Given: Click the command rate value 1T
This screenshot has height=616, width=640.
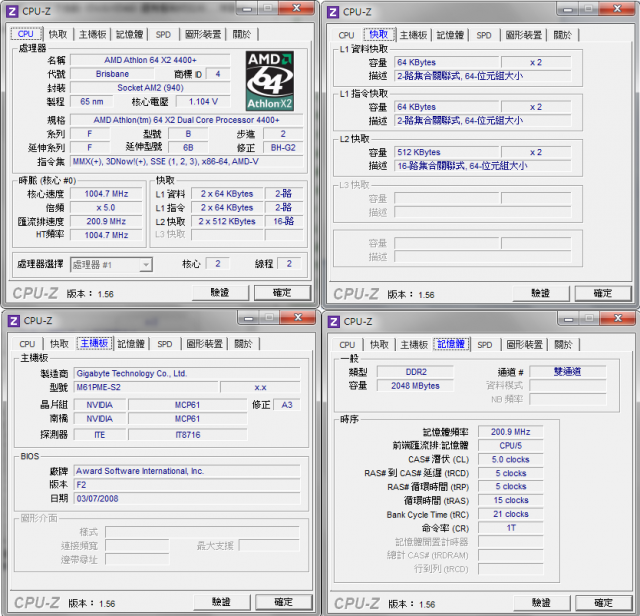Looking at the screenshot, I should coord(511,528).
